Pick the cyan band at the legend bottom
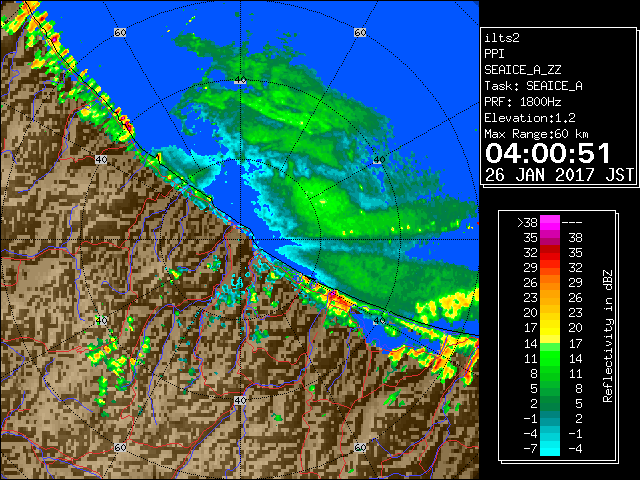Image resolution: width=640 pixels, height=480 pixels. (550, 448)
